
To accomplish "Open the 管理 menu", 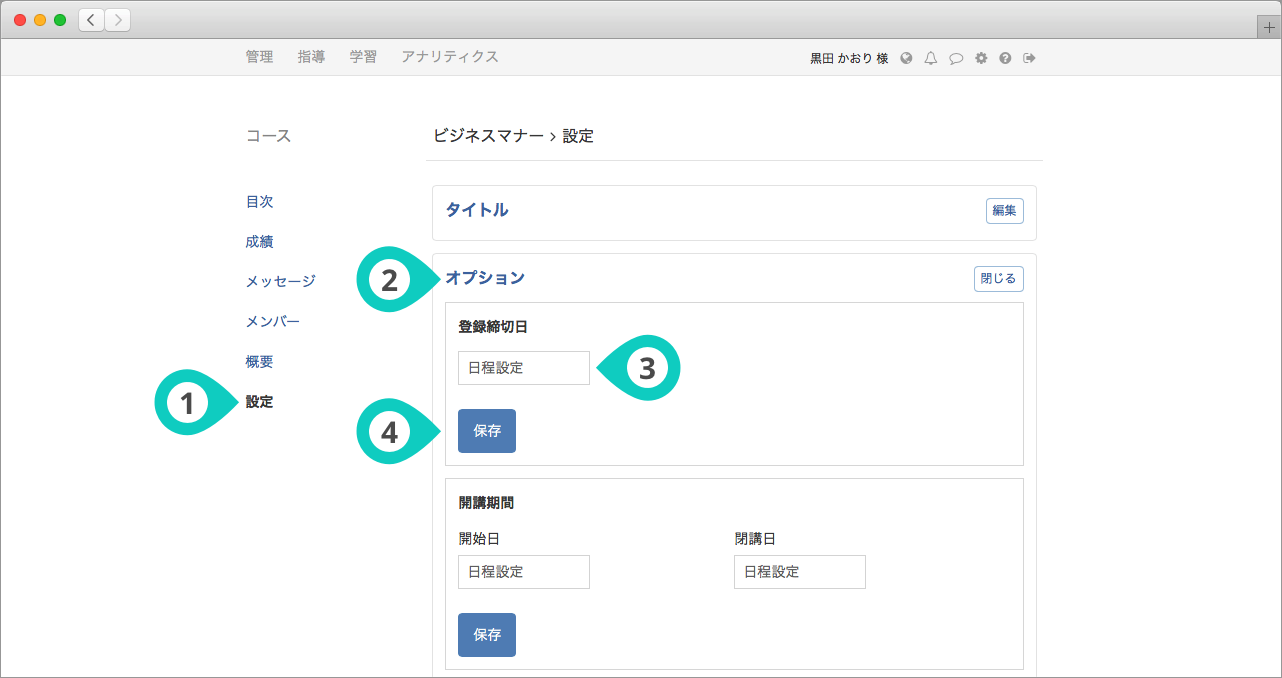I will point(259,57).
